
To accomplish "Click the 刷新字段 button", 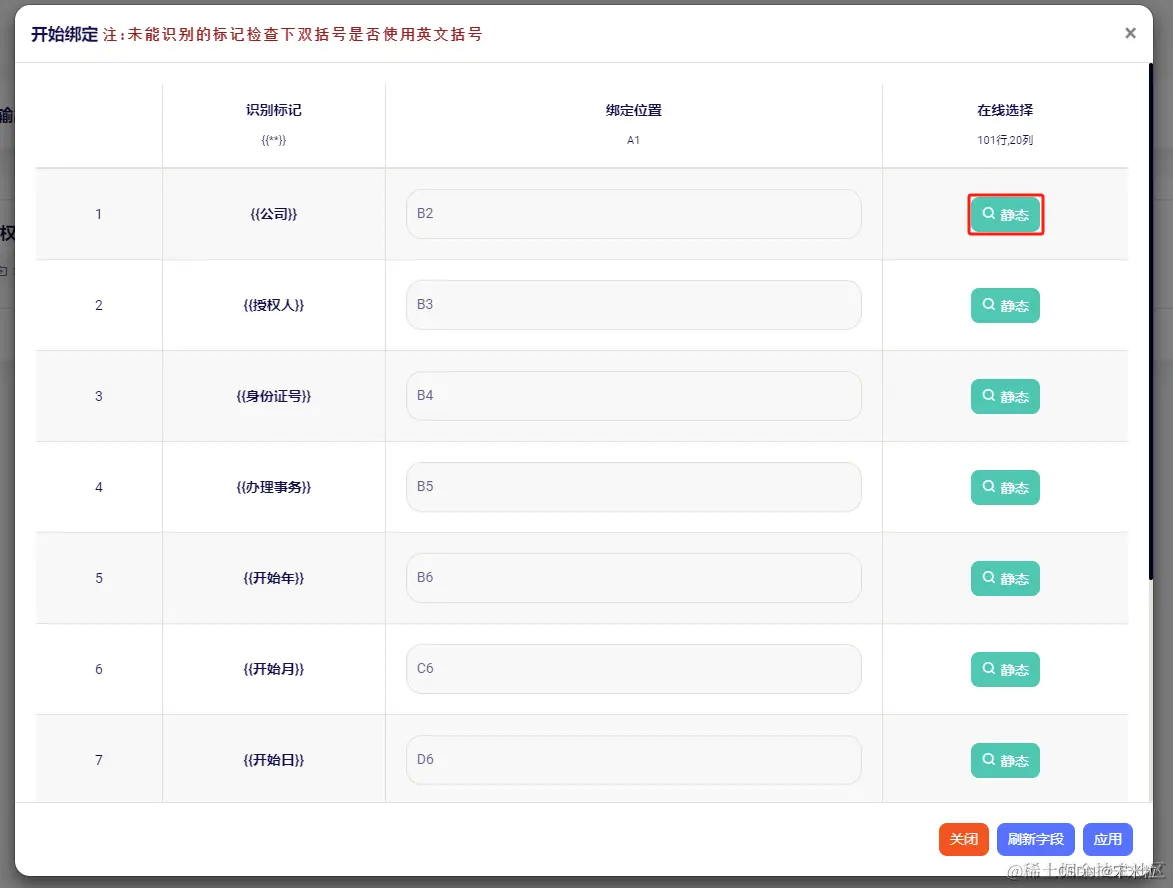I will pyautogui.click(x=1035, y=839).
